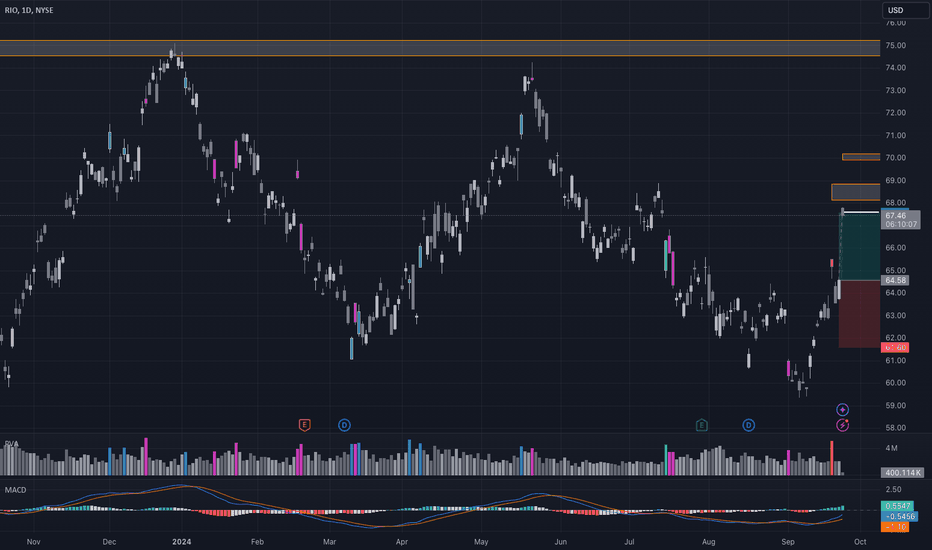Click the 60.00 price axis label
Screen dimensions: 932x550
coord(896,382)
